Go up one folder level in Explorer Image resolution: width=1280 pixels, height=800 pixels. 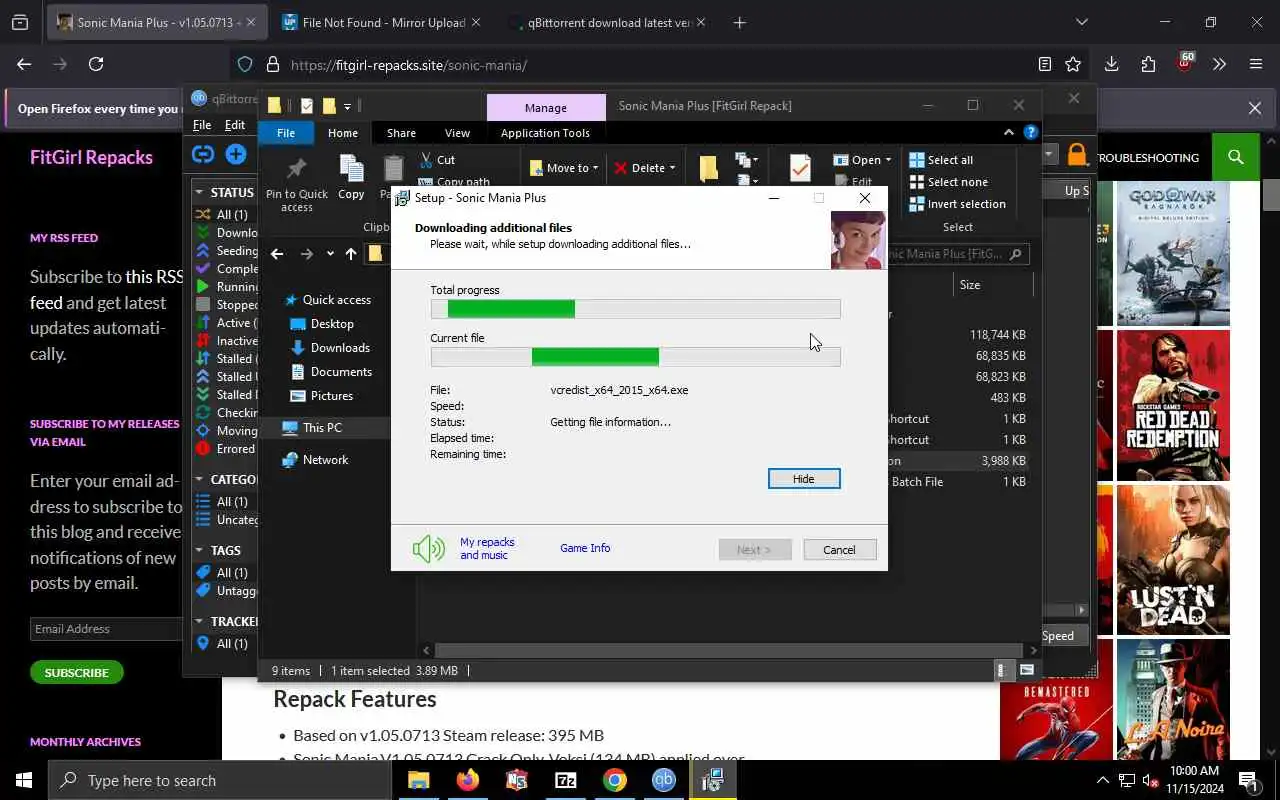(x=351, y=254)
